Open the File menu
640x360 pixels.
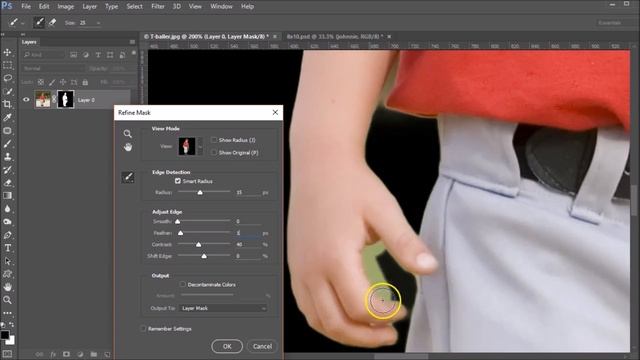[26, 6]
